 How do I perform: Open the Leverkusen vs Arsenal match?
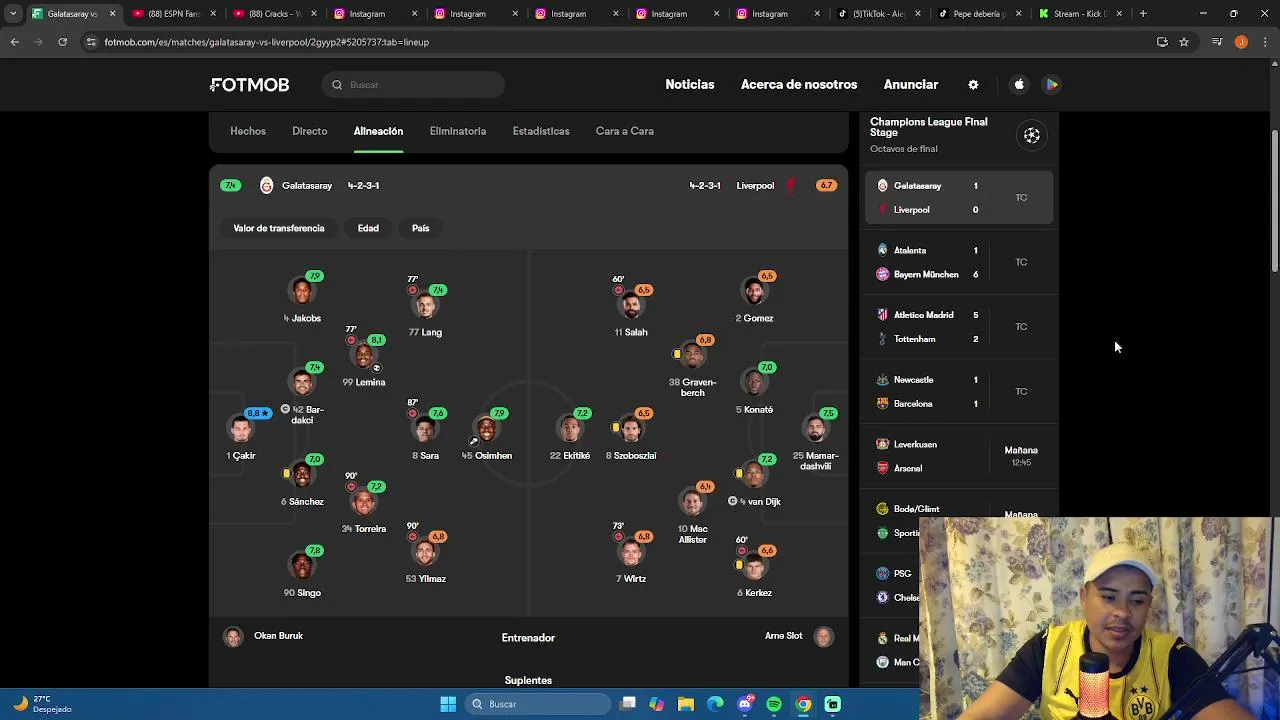click(x=959, y=456)
